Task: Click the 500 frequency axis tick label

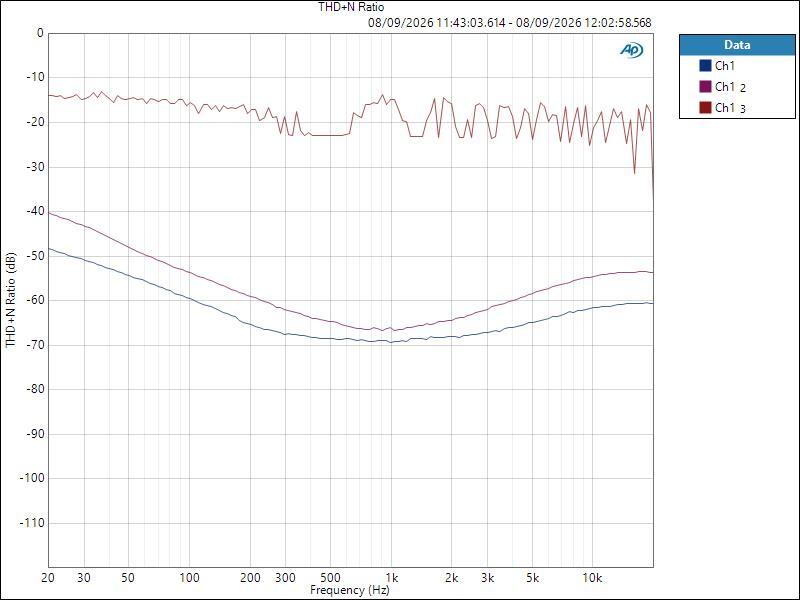Action: pos(330,578)
